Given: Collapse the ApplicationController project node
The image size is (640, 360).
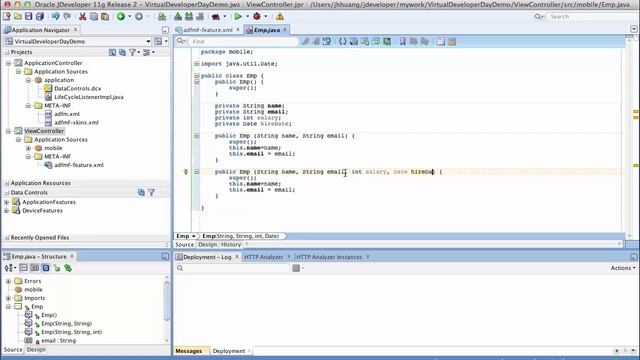Looking at the screenshot, I should click(x=8, y=63).
